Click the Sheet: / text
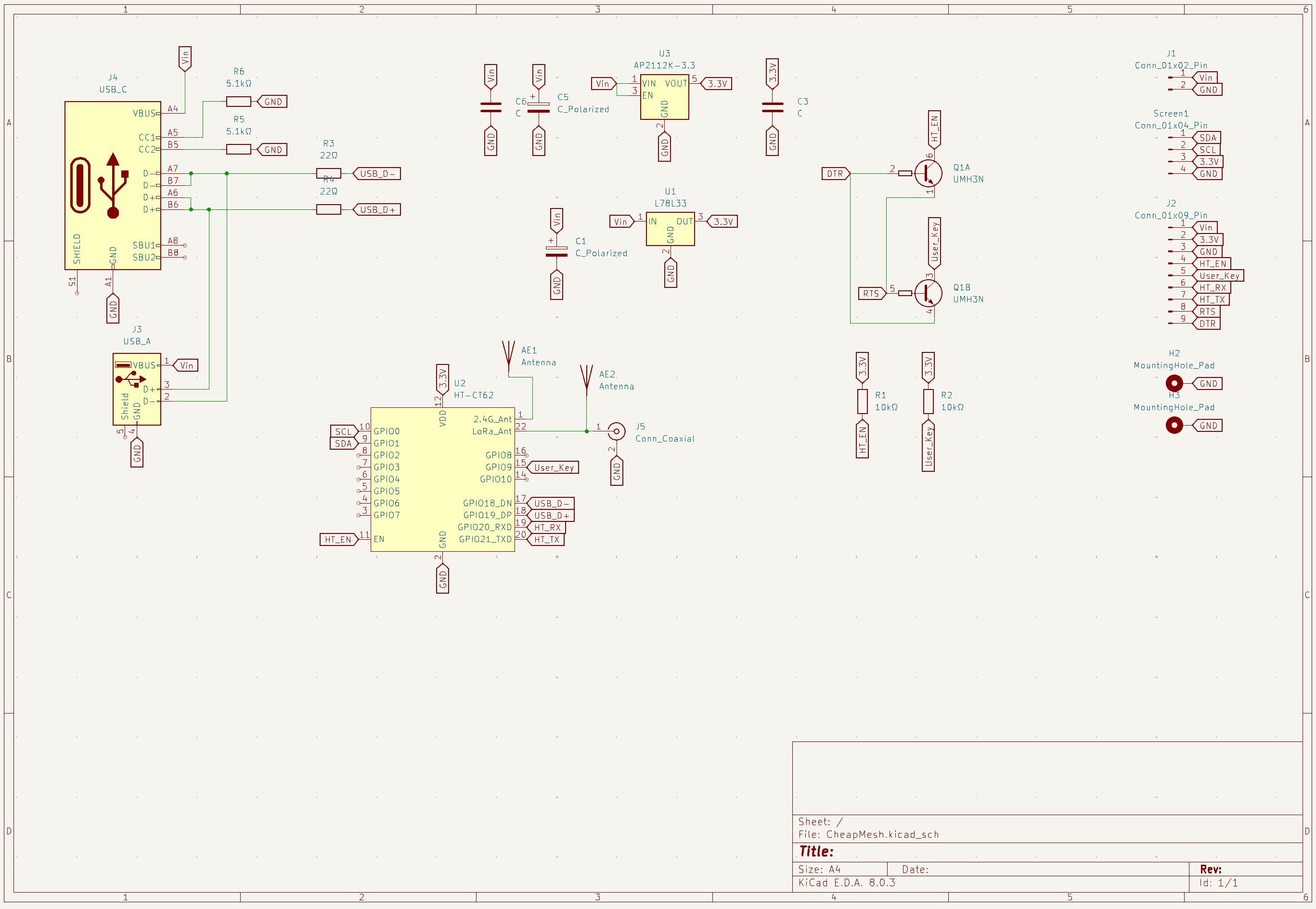 821,821
